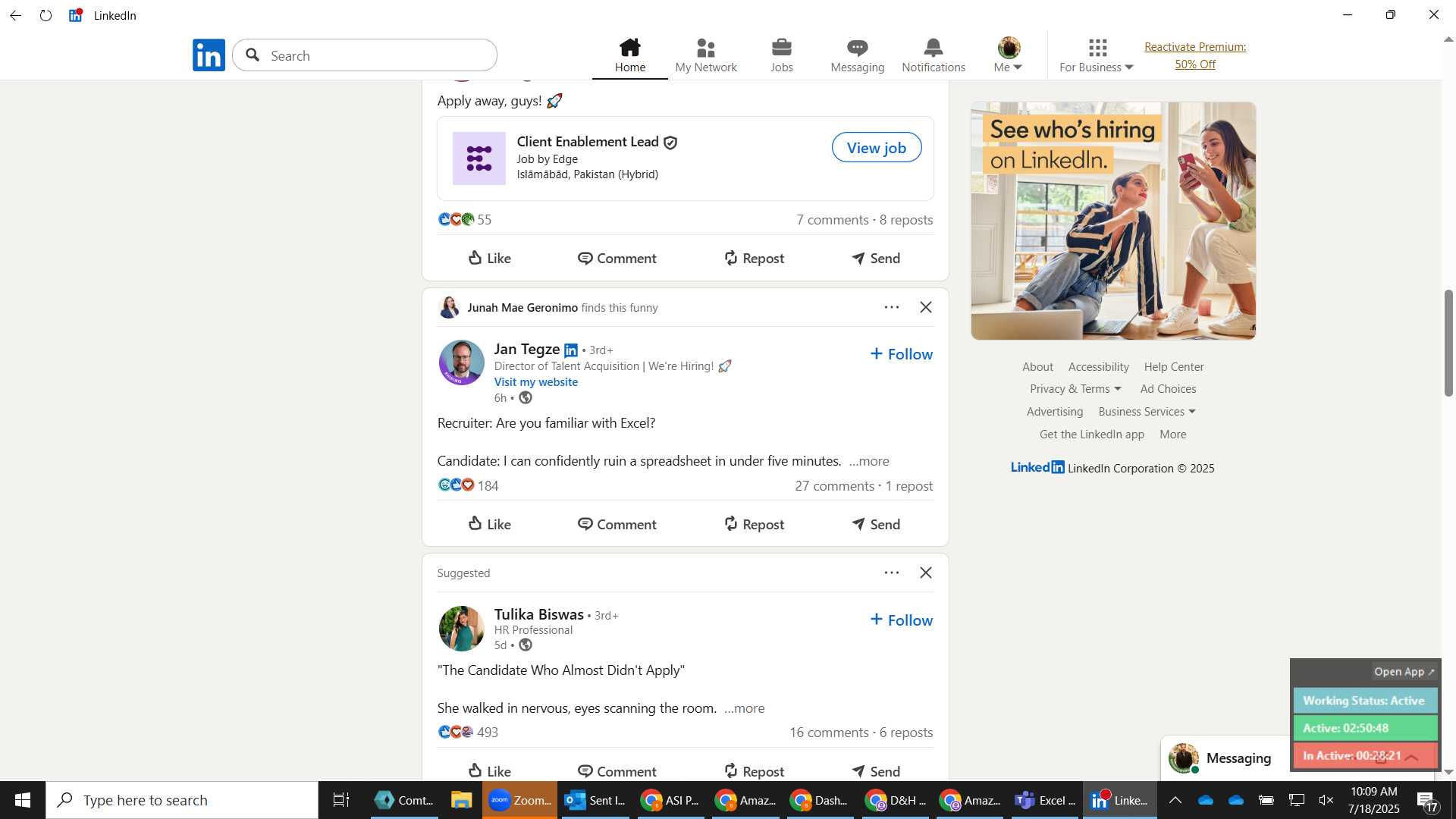The height and width of the screenshot is (819, 1456).
Task: Open Jan Tegze's profile name
Action: (527, 349)
